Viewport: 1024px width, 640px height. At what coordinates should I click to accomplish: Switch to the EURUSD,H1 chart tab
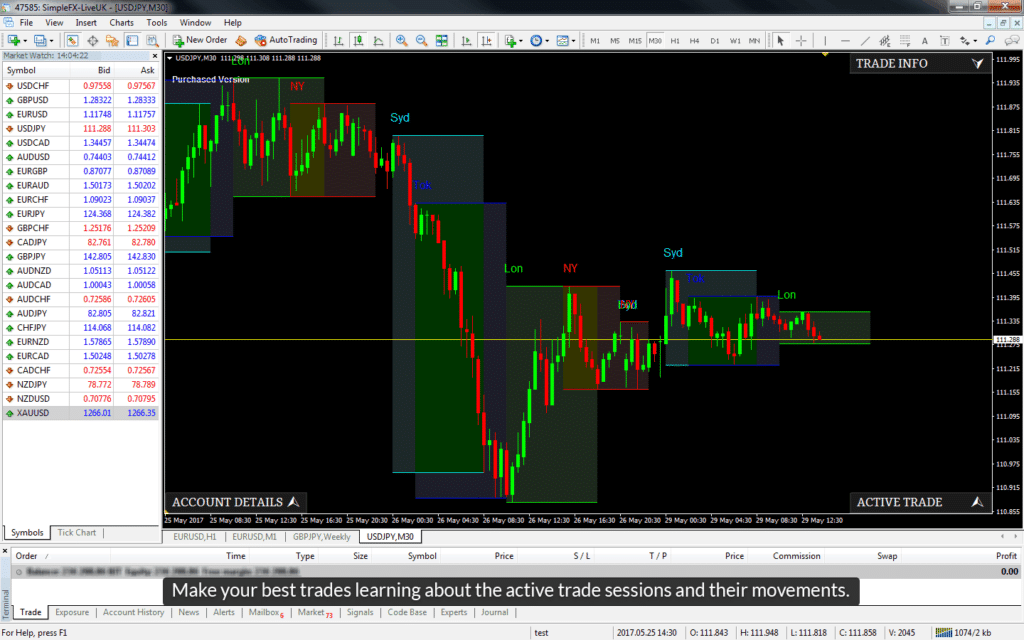196,537
